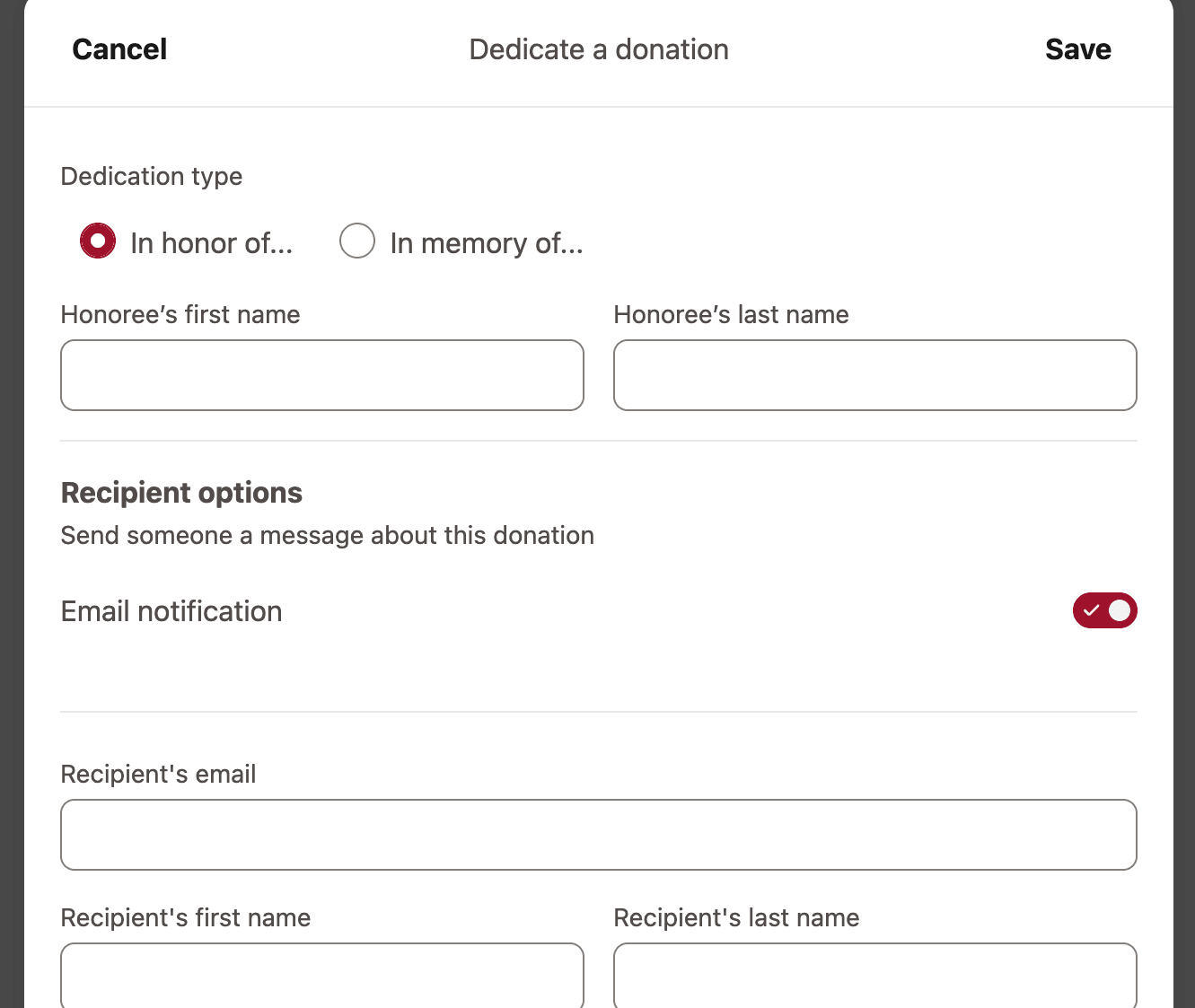
Task: Click the Recipient's email input box
Action: pyautogui.click(x=598, y=835)
